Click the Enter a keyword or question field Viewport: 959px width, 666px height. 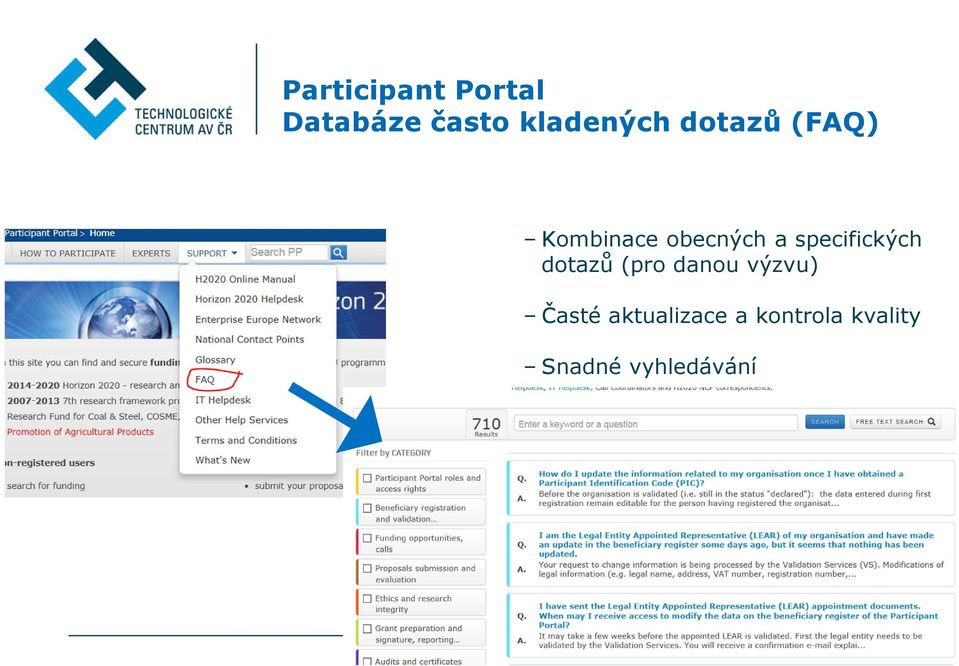click(656, 423)
